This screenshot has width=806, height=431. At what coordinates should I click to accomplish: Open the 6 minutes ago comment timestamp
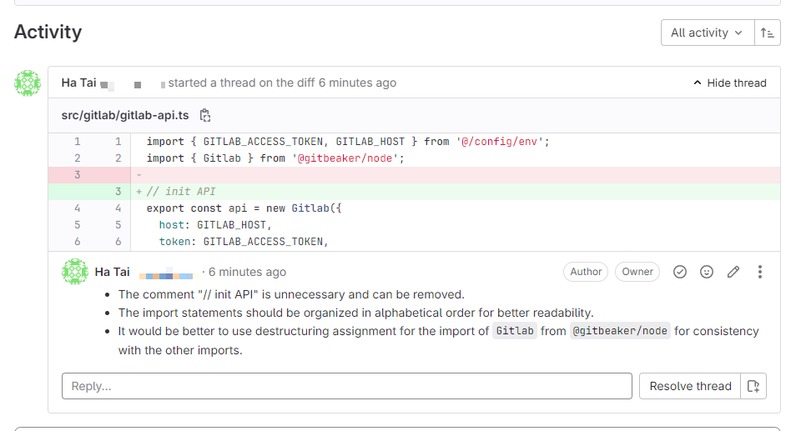click(x=247, y=272)
